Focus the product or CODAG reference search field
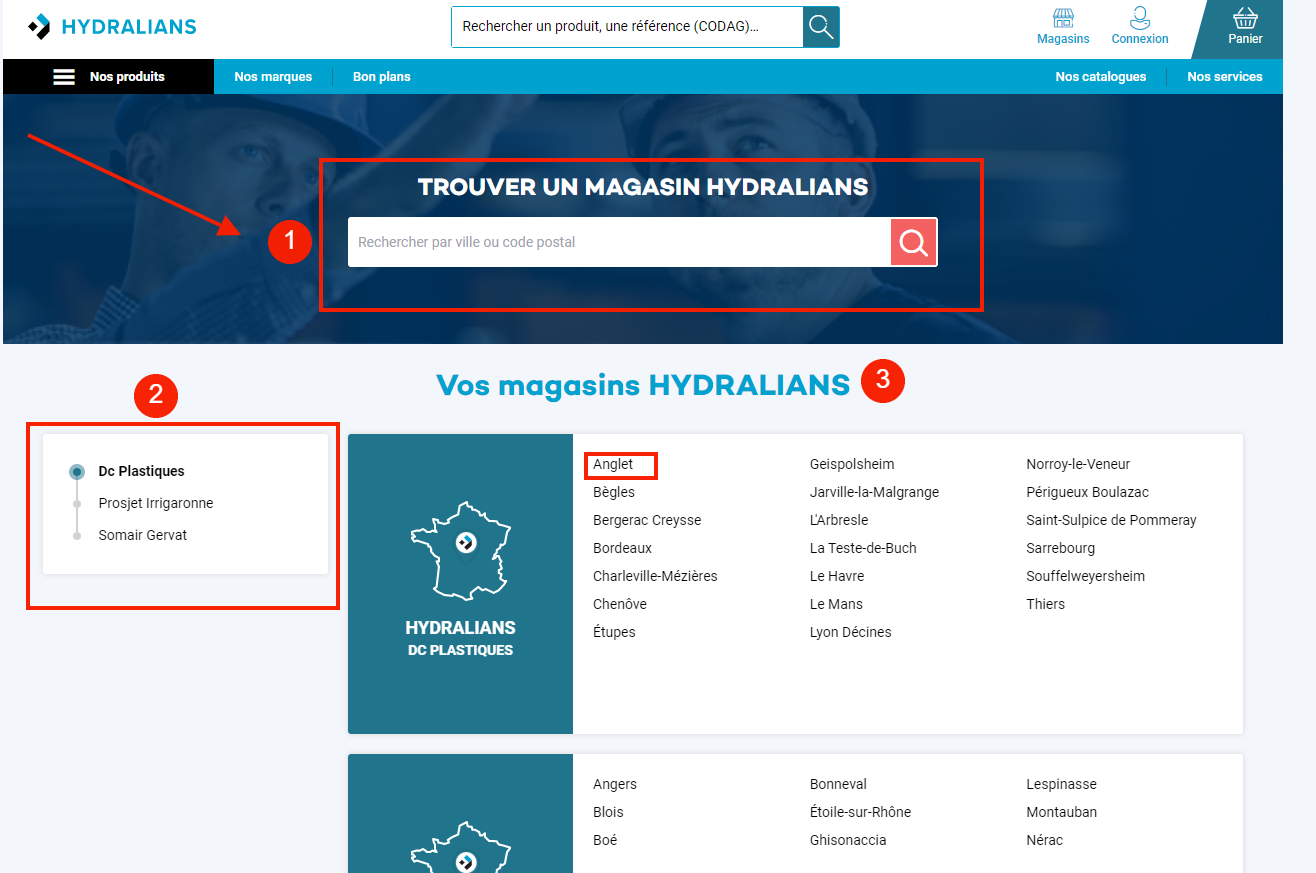Image resolution: width=1316 pixels, height=873 pixels. pos(627,27)
